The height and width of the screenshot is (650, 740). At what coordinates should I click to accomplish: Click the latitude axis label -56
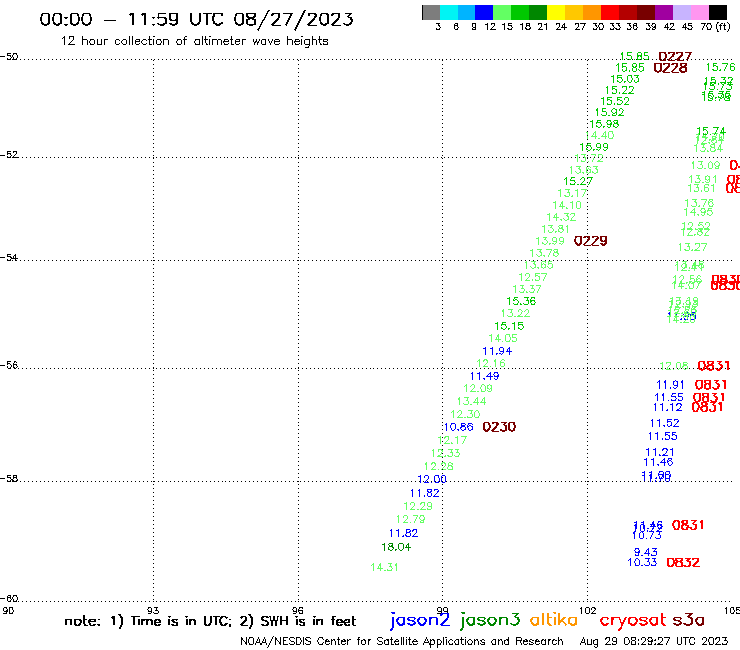point(9,365)
